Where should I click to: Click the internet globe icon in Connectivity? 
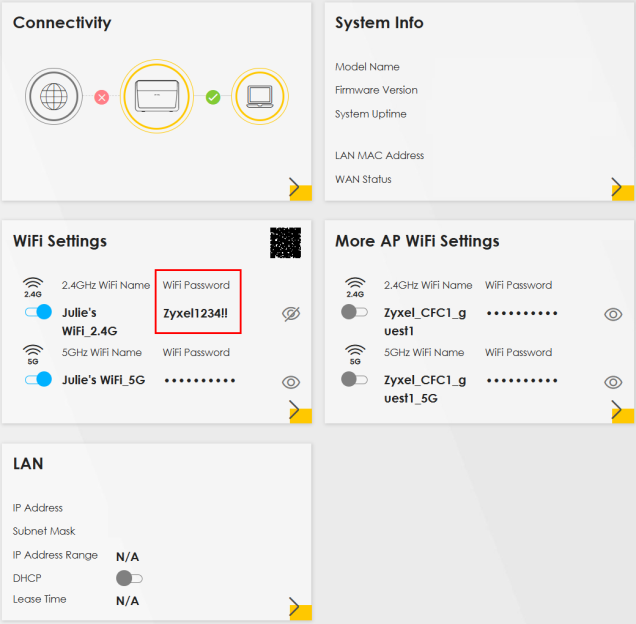click(53, 97)
